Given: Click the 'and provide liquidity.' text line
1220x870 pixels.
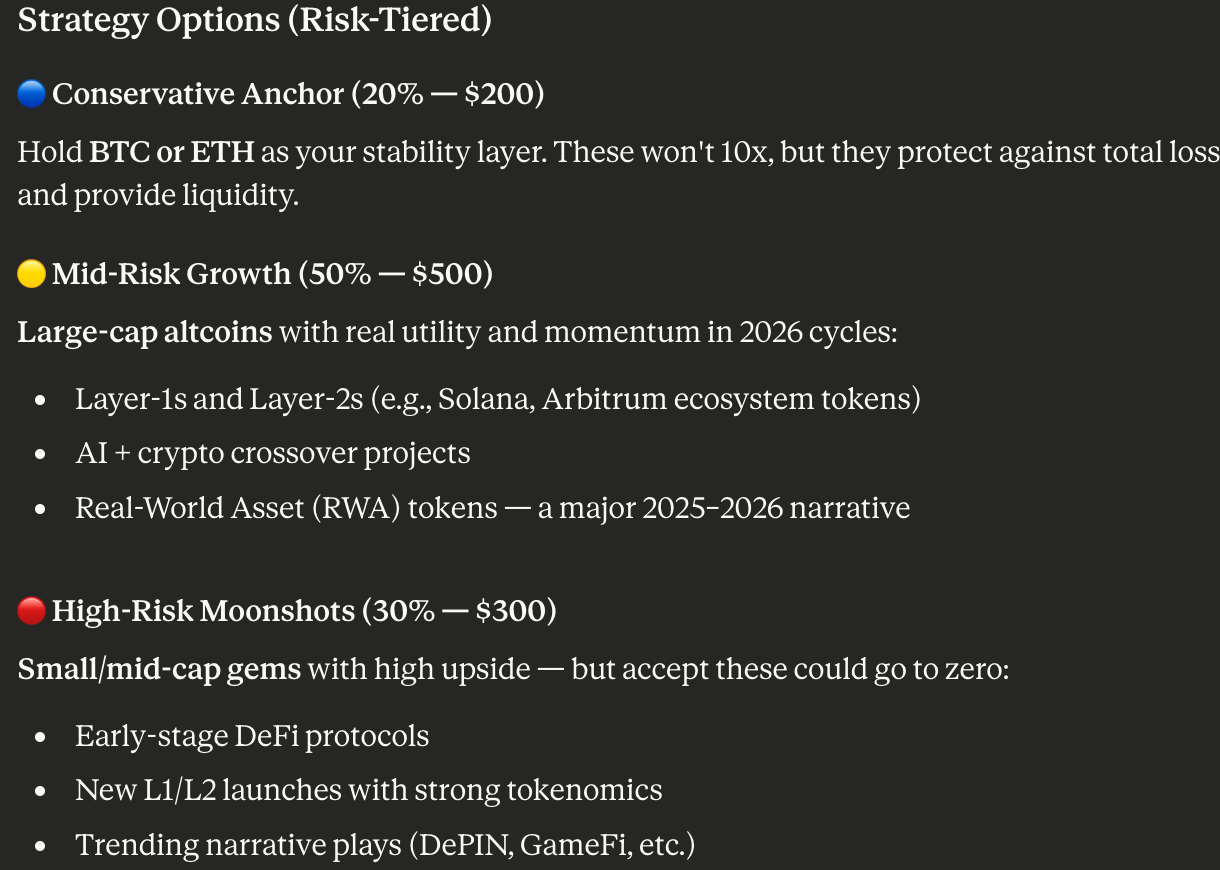Looking at the screenshot, I should pos(158,195).
